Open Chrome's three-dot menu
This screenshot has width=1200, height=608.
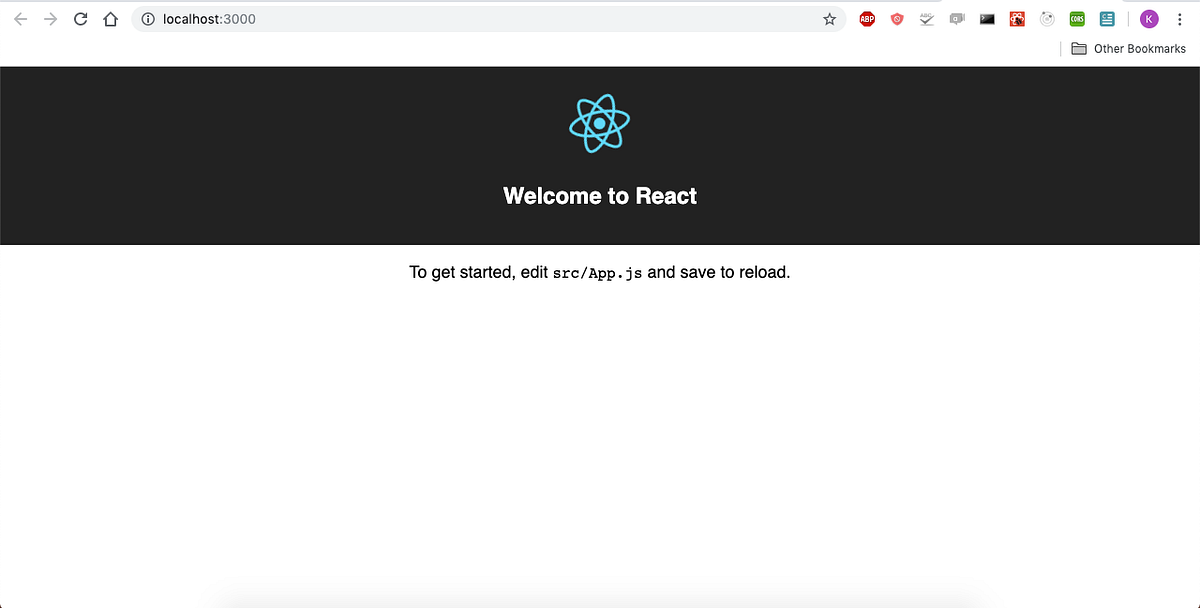(x=1179, y=18)
